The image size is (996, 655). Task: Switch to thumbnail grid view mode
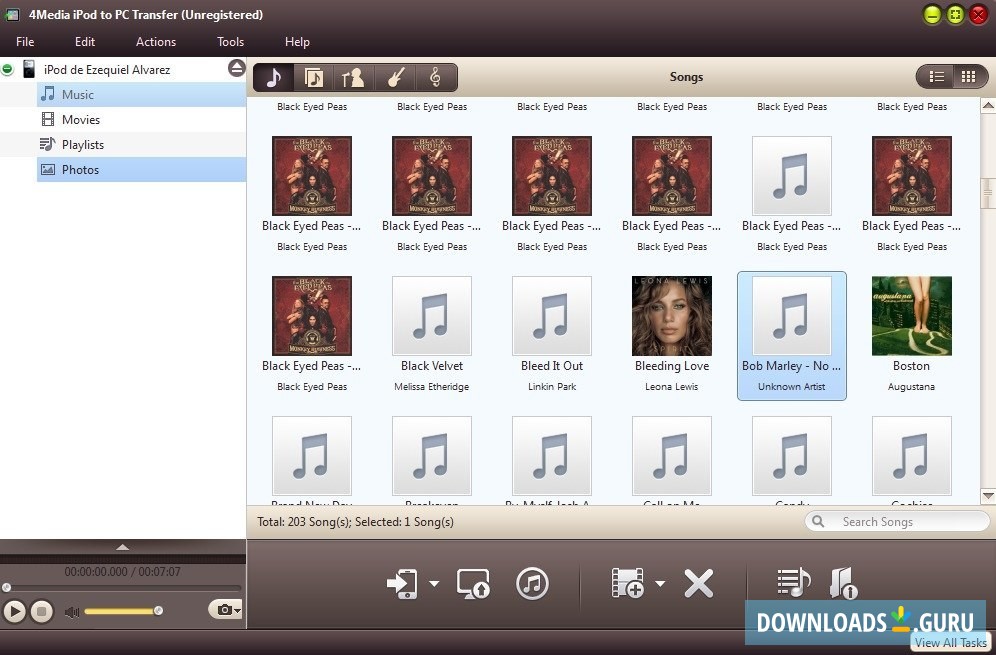pos(967,77)
